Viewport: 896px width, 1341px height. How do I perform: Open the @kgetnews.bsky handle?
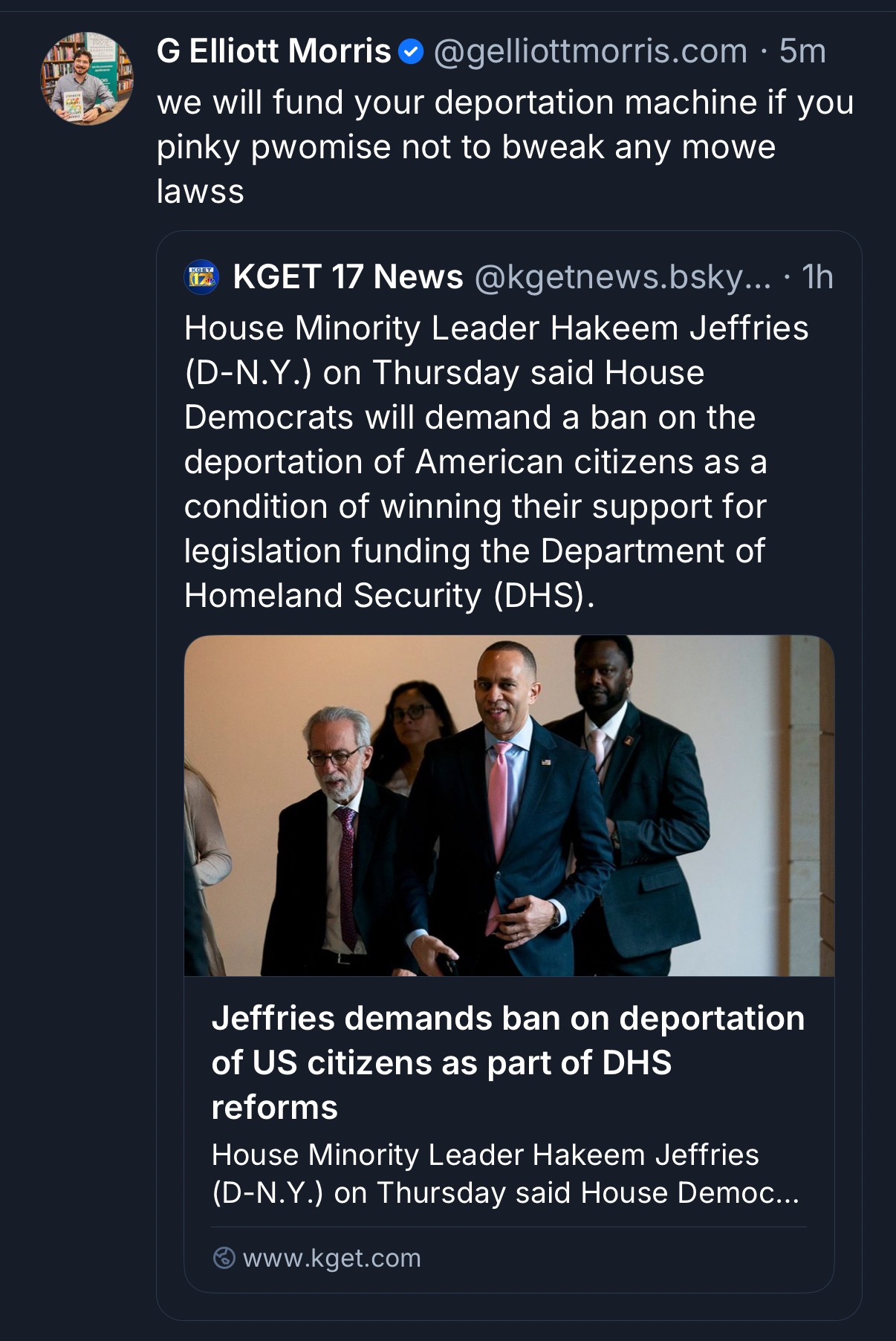pyautogui.click(x=623, y=277)
